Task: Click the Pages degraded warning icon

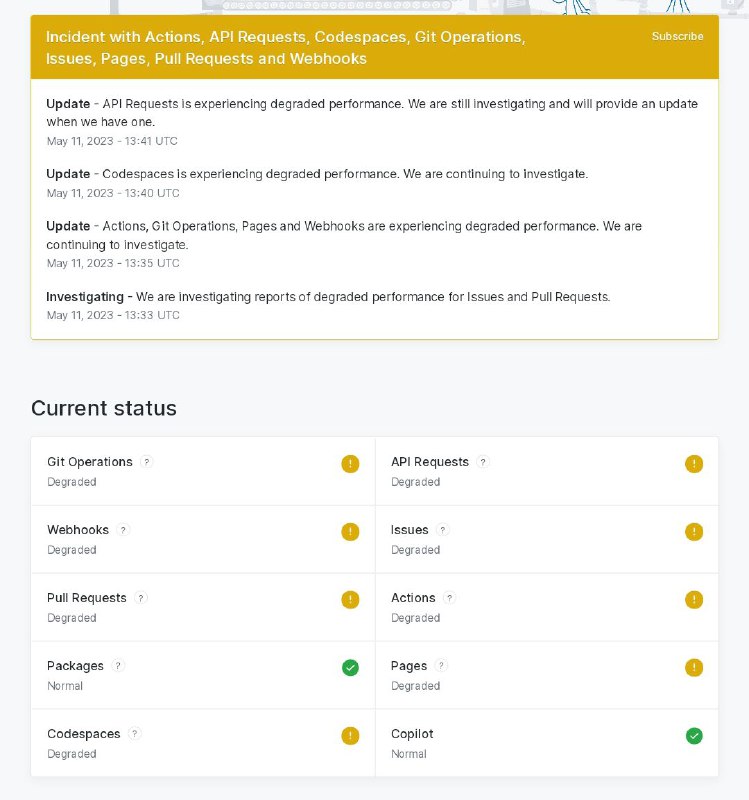Action: point(694,667)
